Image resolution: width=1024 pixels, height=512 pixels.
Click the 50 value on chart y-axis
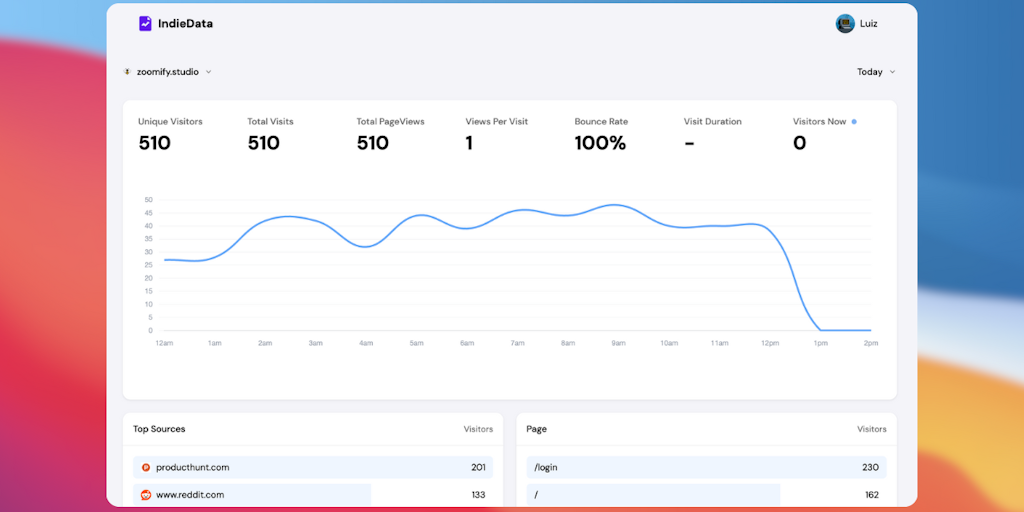148,200
